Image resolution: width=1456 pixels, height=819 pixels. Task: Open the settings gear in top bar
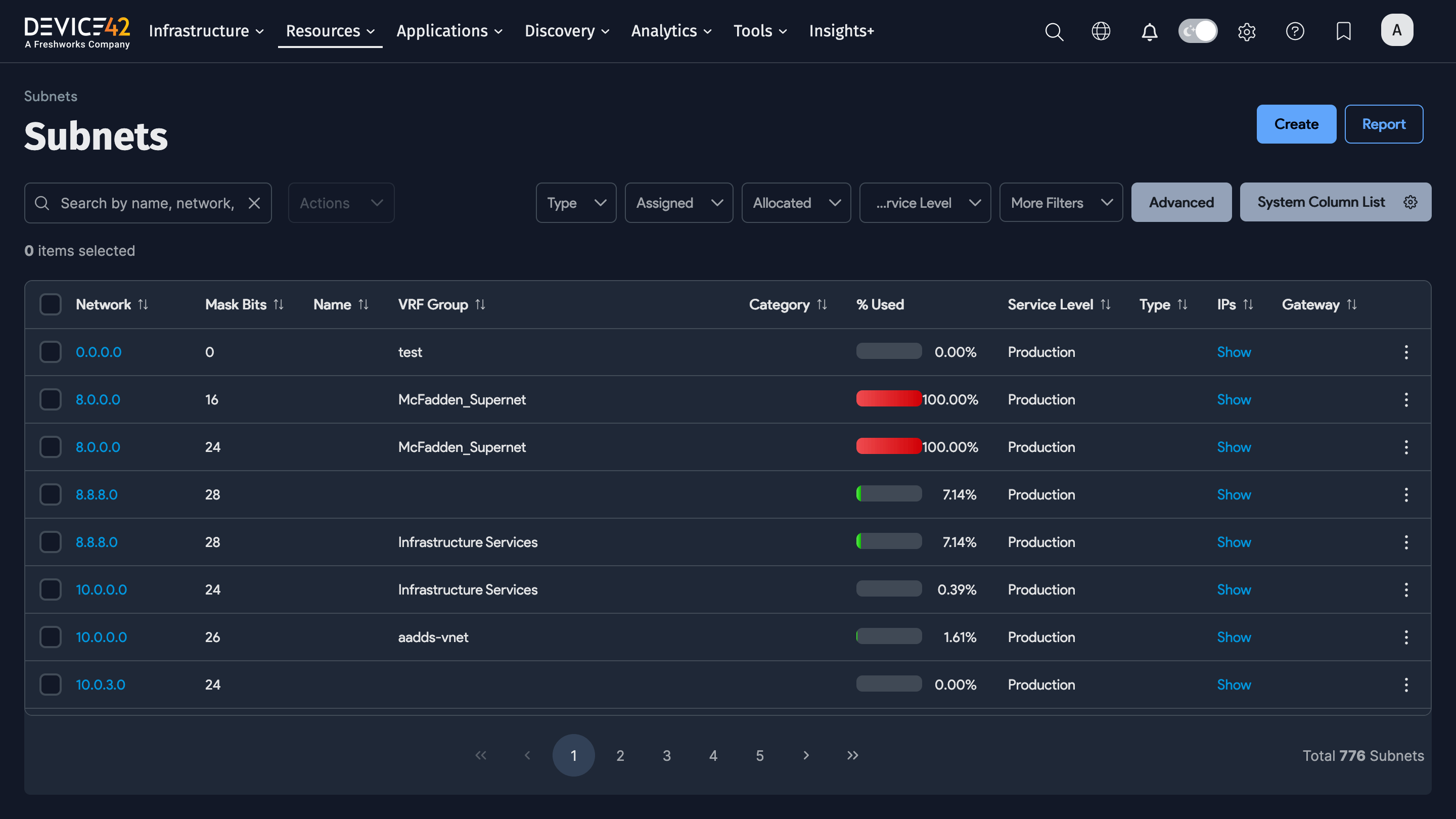[x=1246, y=31]
